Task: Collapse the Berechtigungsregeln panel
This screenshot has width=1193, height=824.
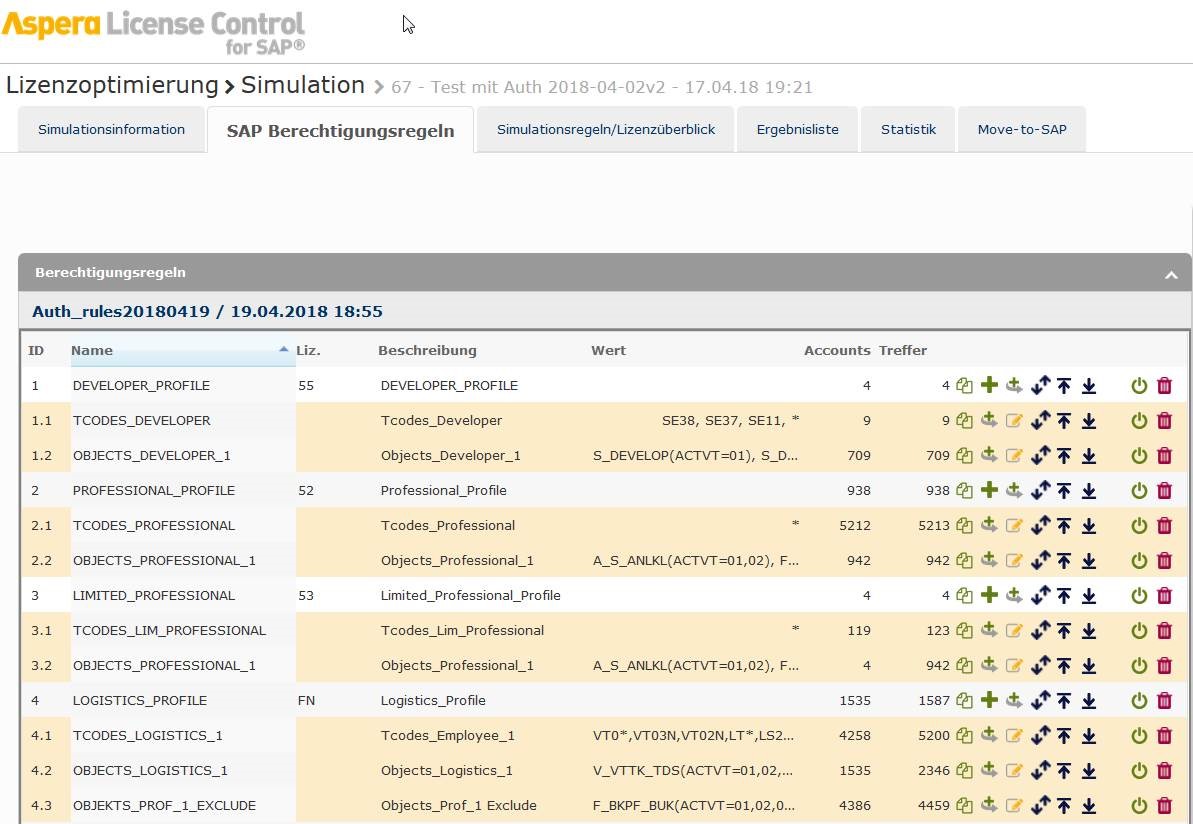Action: point(1171,274)
